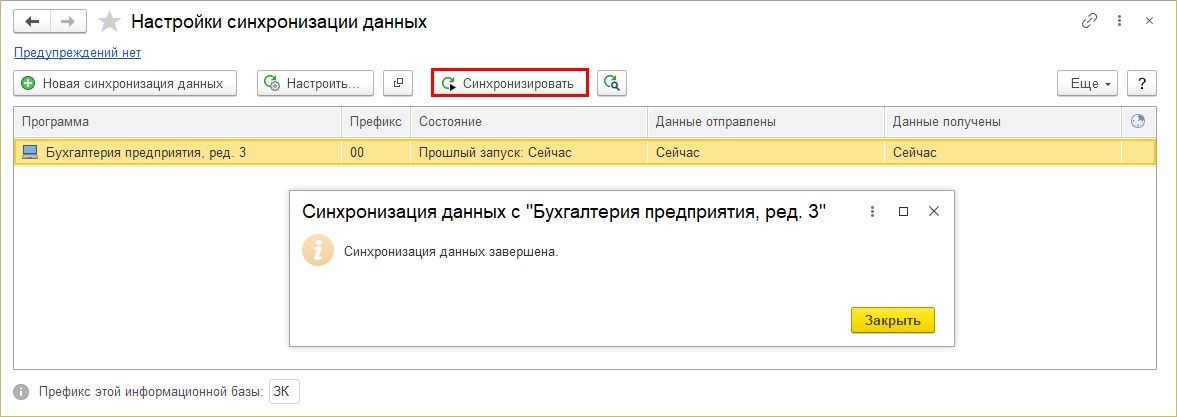Viewport: 1177px width, 417px height.
Task: Click the Настроить... button
Action: pyautogui.click(x=315, y=83)
